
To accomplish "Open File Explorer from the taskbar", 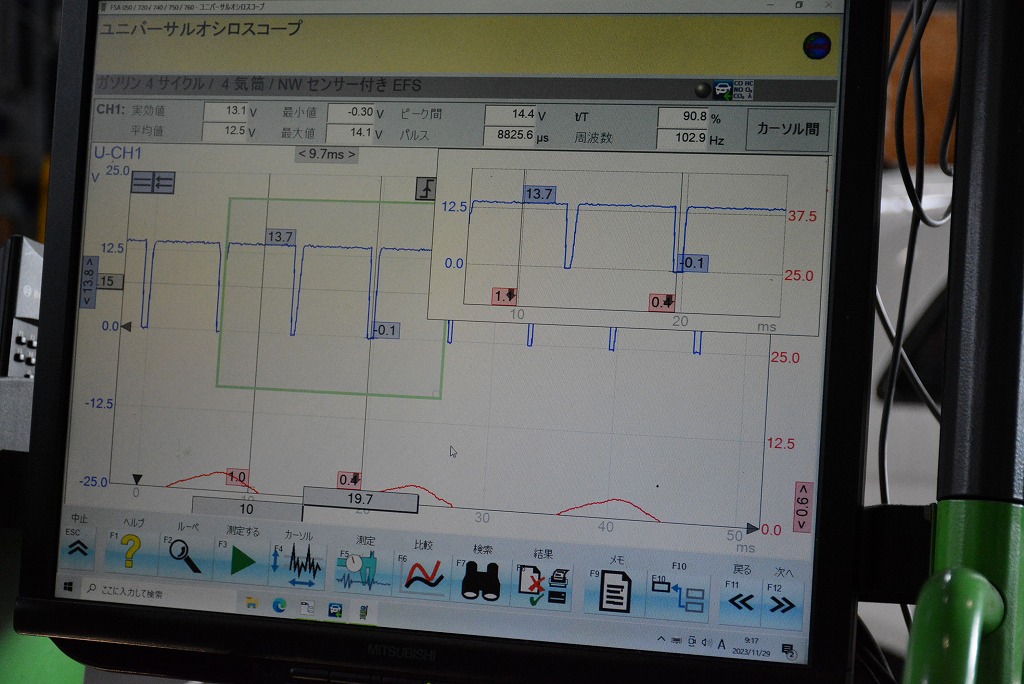I will tap(251, 603).
